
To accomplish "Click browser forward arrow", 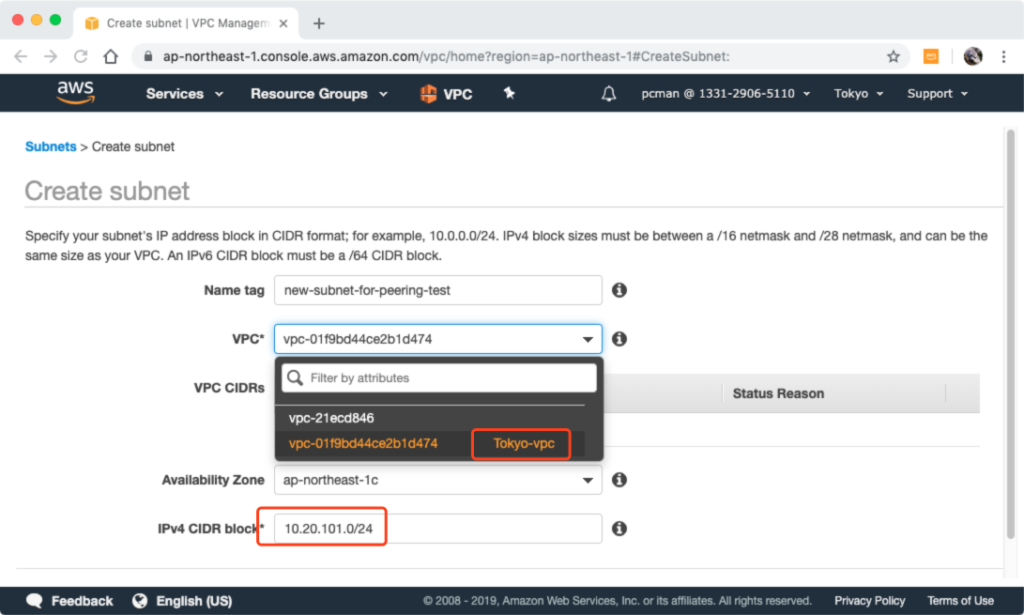I will coord(50,56).
